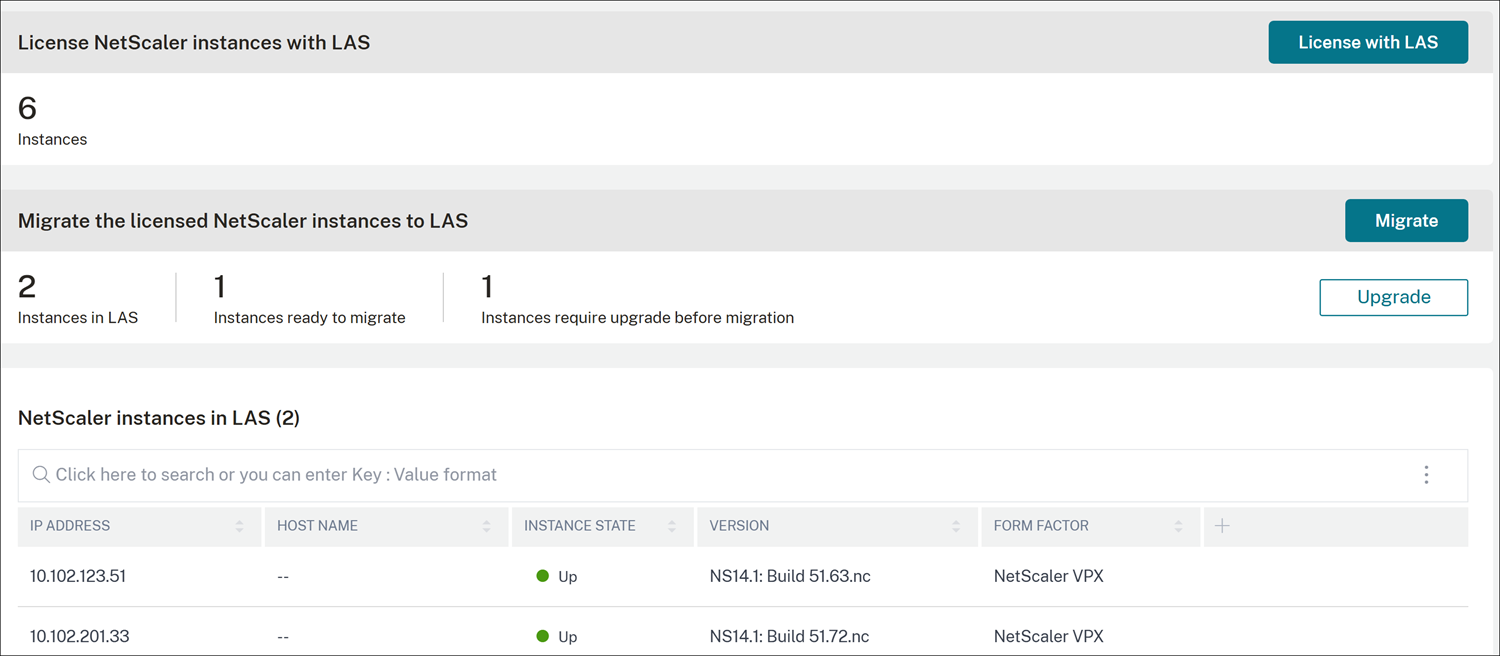Open the Upgrade button
1500x656 pixels.
1393,297
